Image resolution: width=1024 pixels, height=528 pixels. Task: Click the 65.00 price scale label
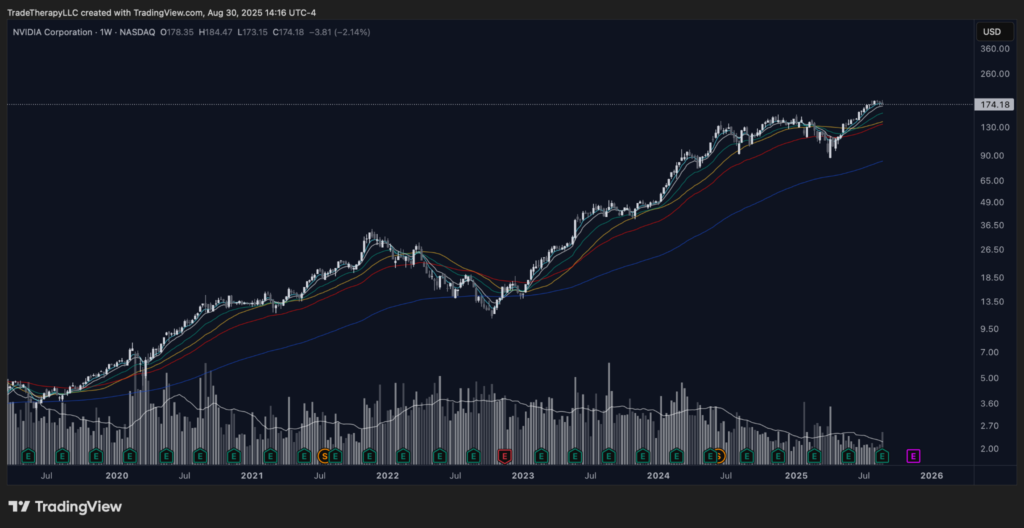tap(993, 181)
